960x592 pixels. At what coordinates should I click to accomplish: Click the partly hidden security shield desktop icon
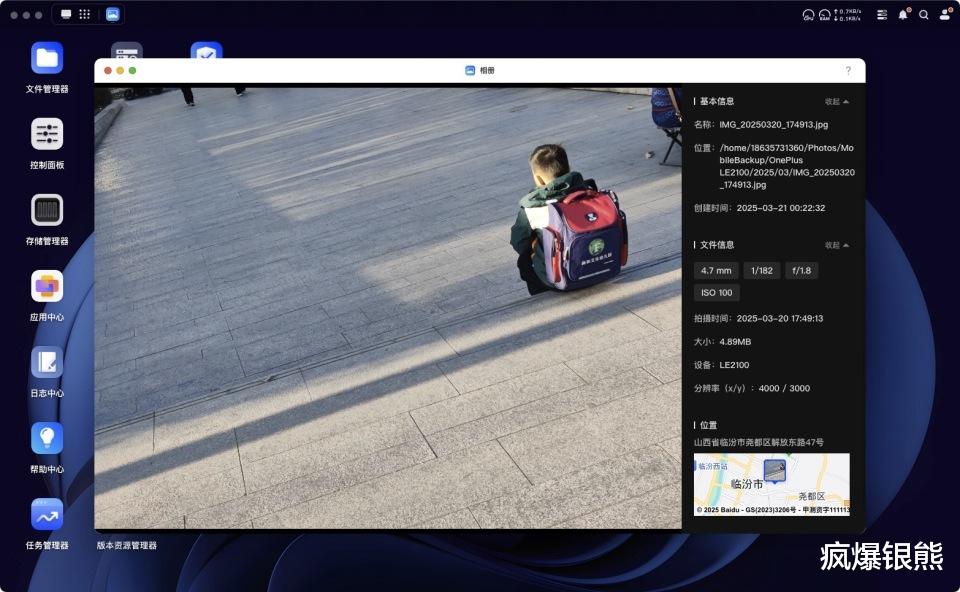click(x=206, y=50)
